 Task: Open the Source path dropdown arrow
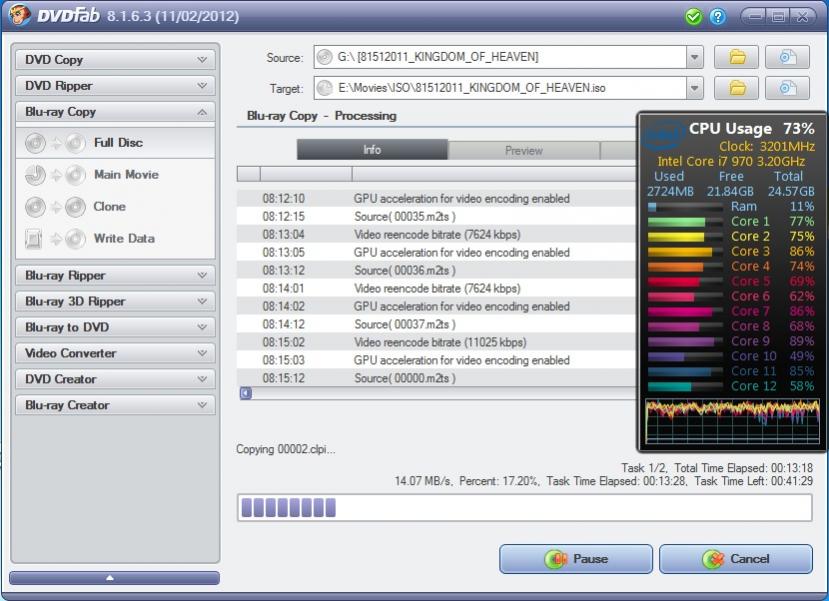click(695, 57)
